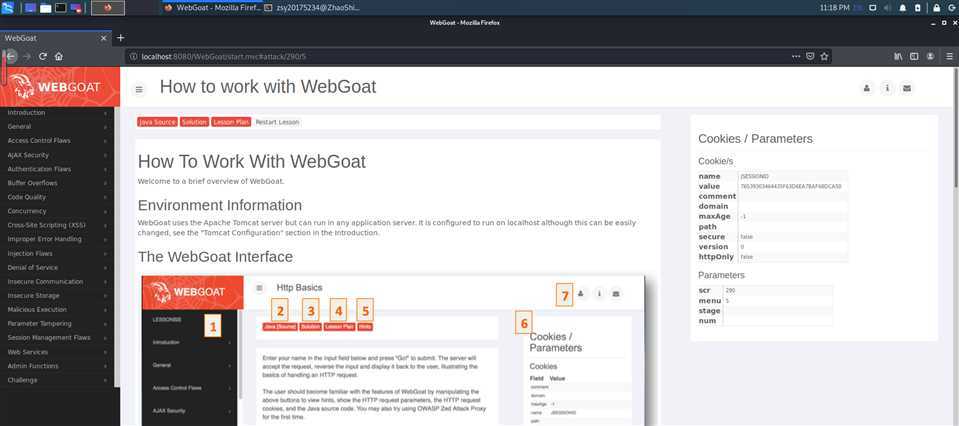View the Lesson Plan

[x=231, y=122]
